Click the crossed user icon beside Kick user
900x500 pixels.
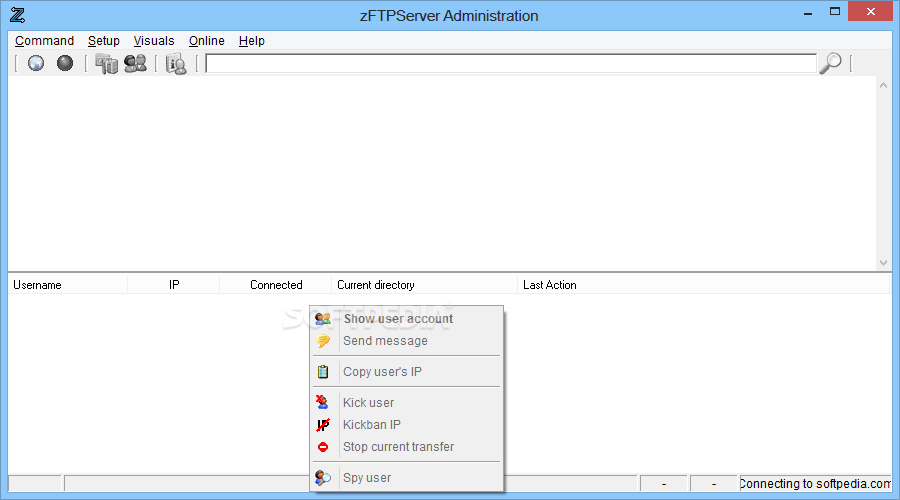323,402
